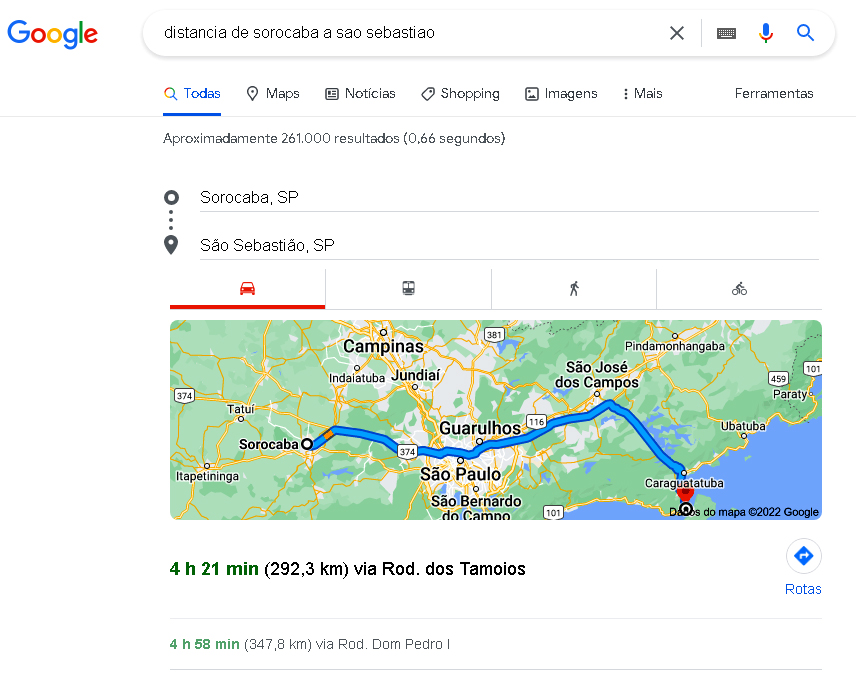Open the Shopping results tab
This screenshot has width=856, height=678.
pos(460,93)
